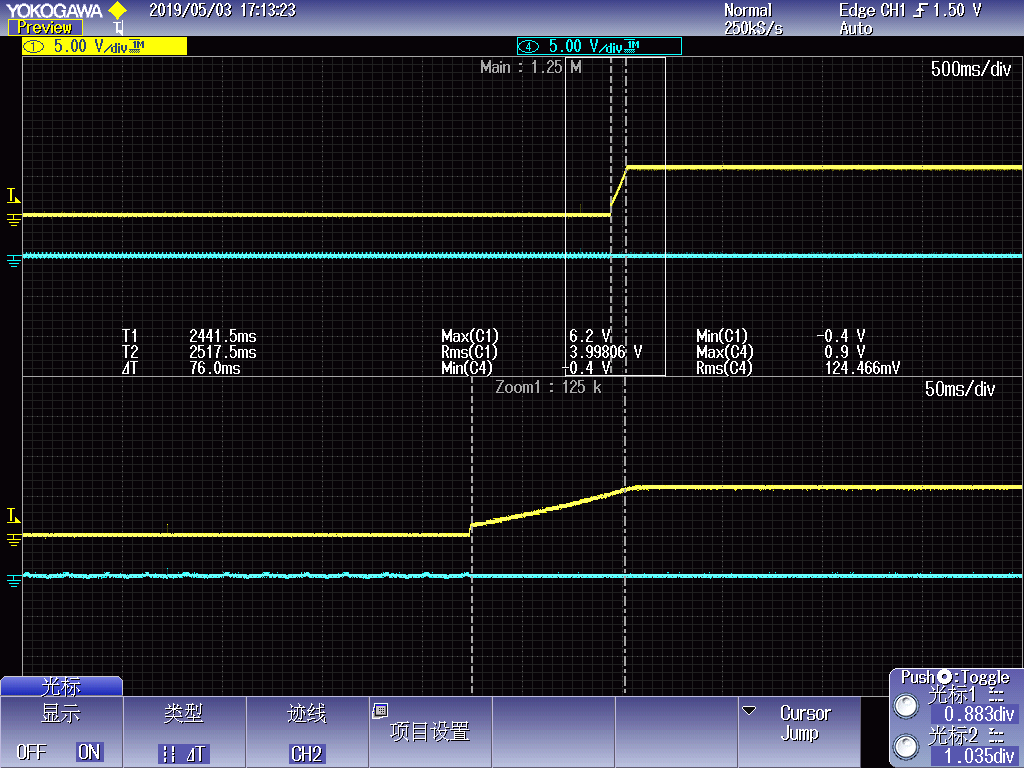The image size is (1024, 768).
Task: Open the 项目设置 item setup menu
Action: tap(430, 731)
